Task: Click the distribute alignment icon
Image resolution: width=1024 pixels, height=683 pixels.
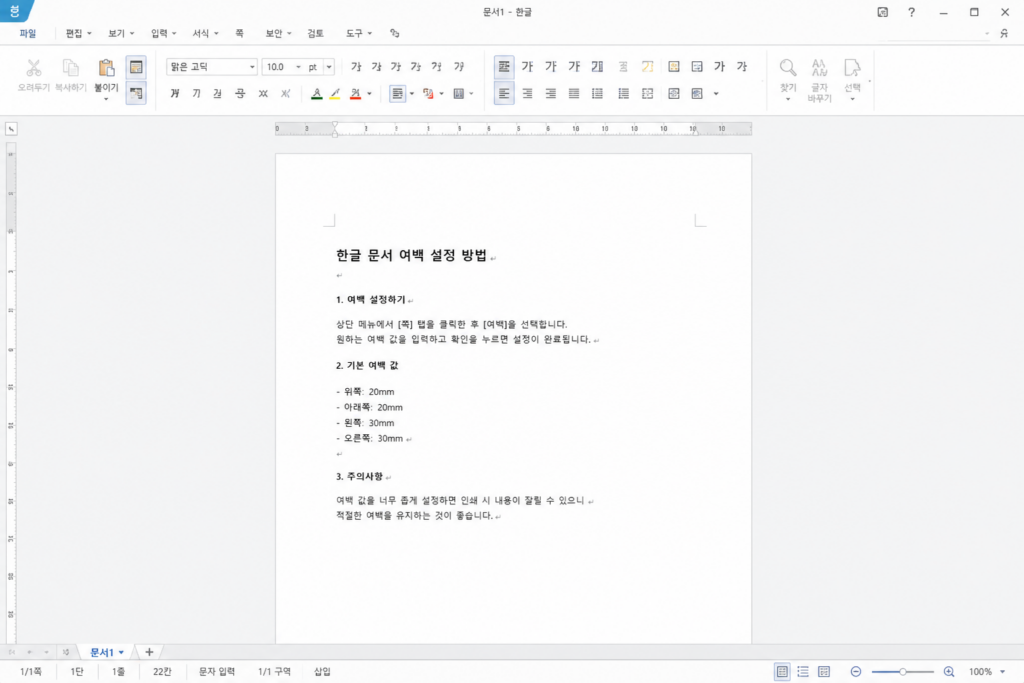Action: (597, 93)
